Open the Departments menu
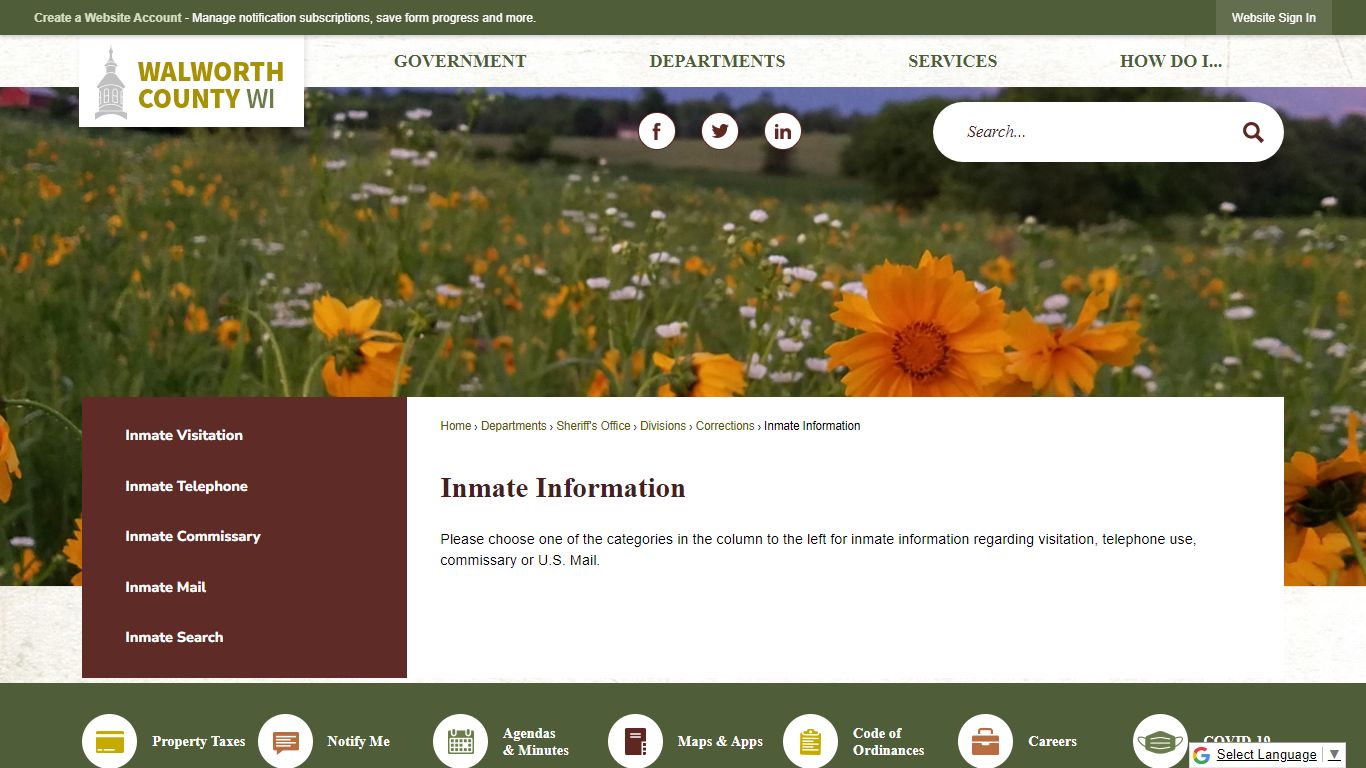 point(717,61)
